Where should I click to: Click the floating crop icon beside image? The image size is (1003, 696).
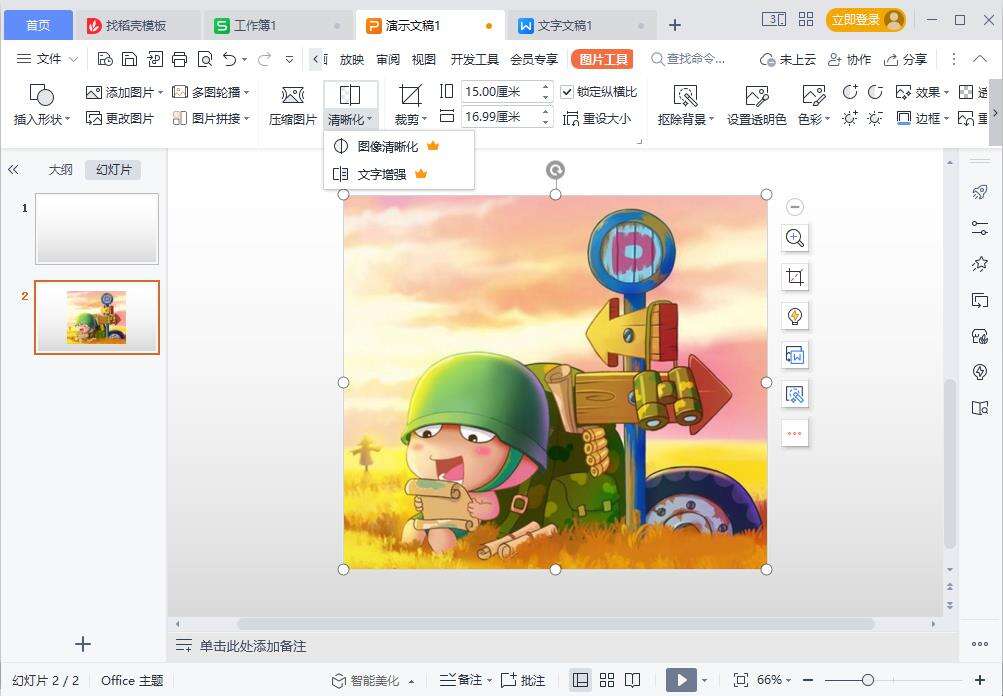(x=795, y=277)
